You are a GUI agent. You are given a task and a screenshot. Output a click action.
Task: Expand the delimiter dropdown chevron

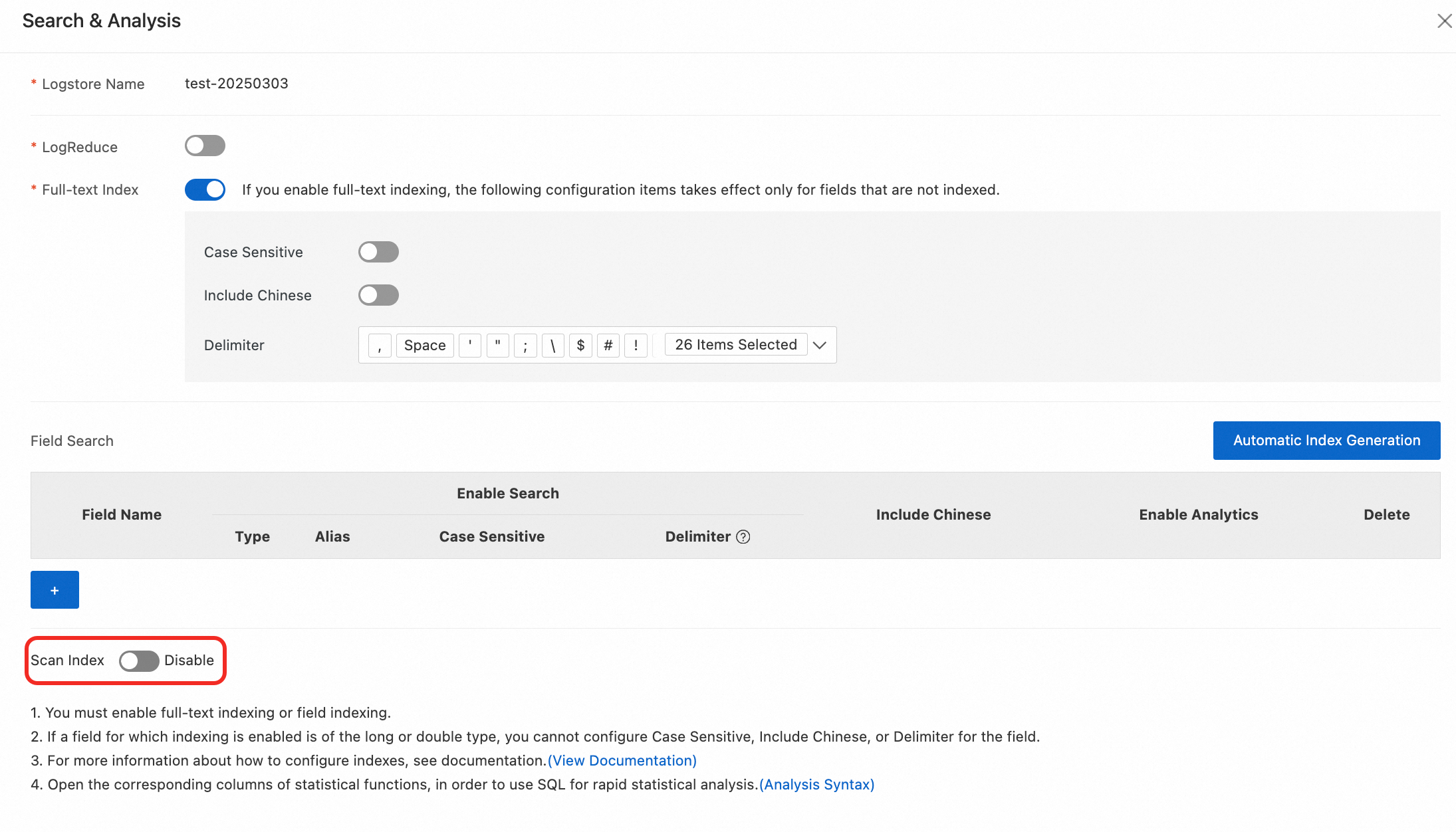click(820, 345)
